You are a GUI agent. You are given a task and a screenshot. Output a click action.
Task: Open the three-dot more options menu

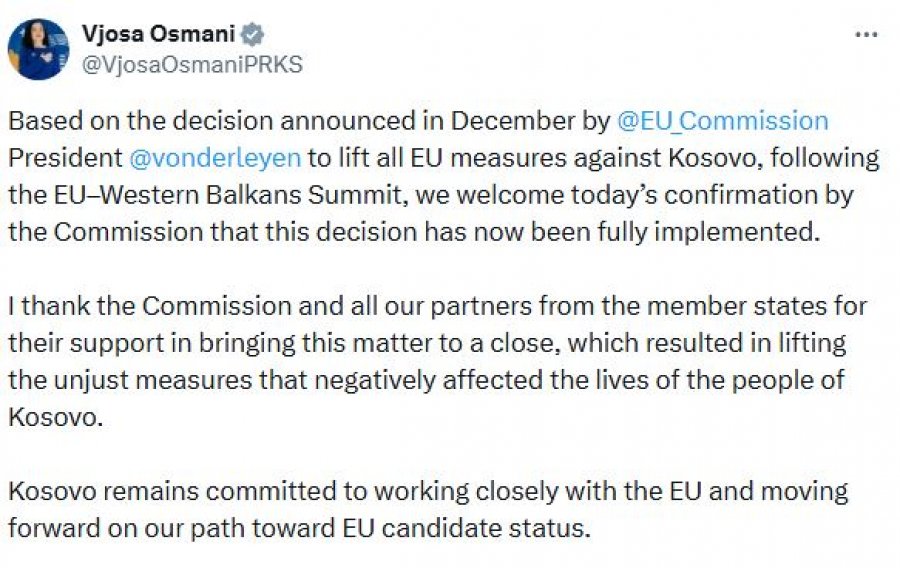866,35
